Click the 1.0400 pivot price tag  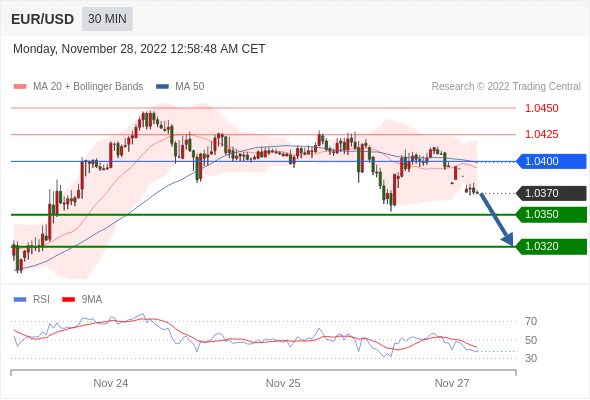(551, 161)
